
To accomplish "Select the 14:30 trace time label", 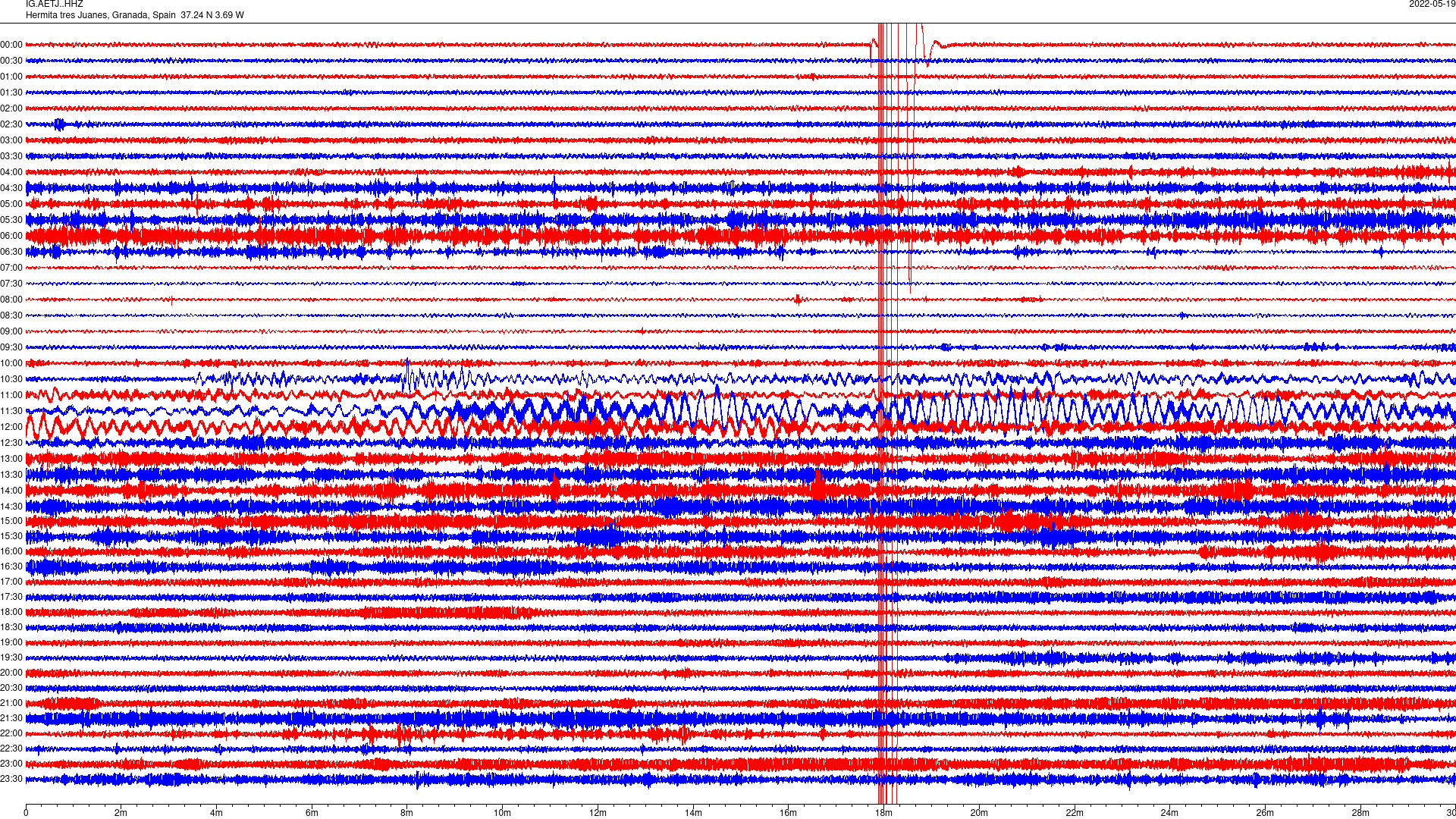I will click(11, 507).
